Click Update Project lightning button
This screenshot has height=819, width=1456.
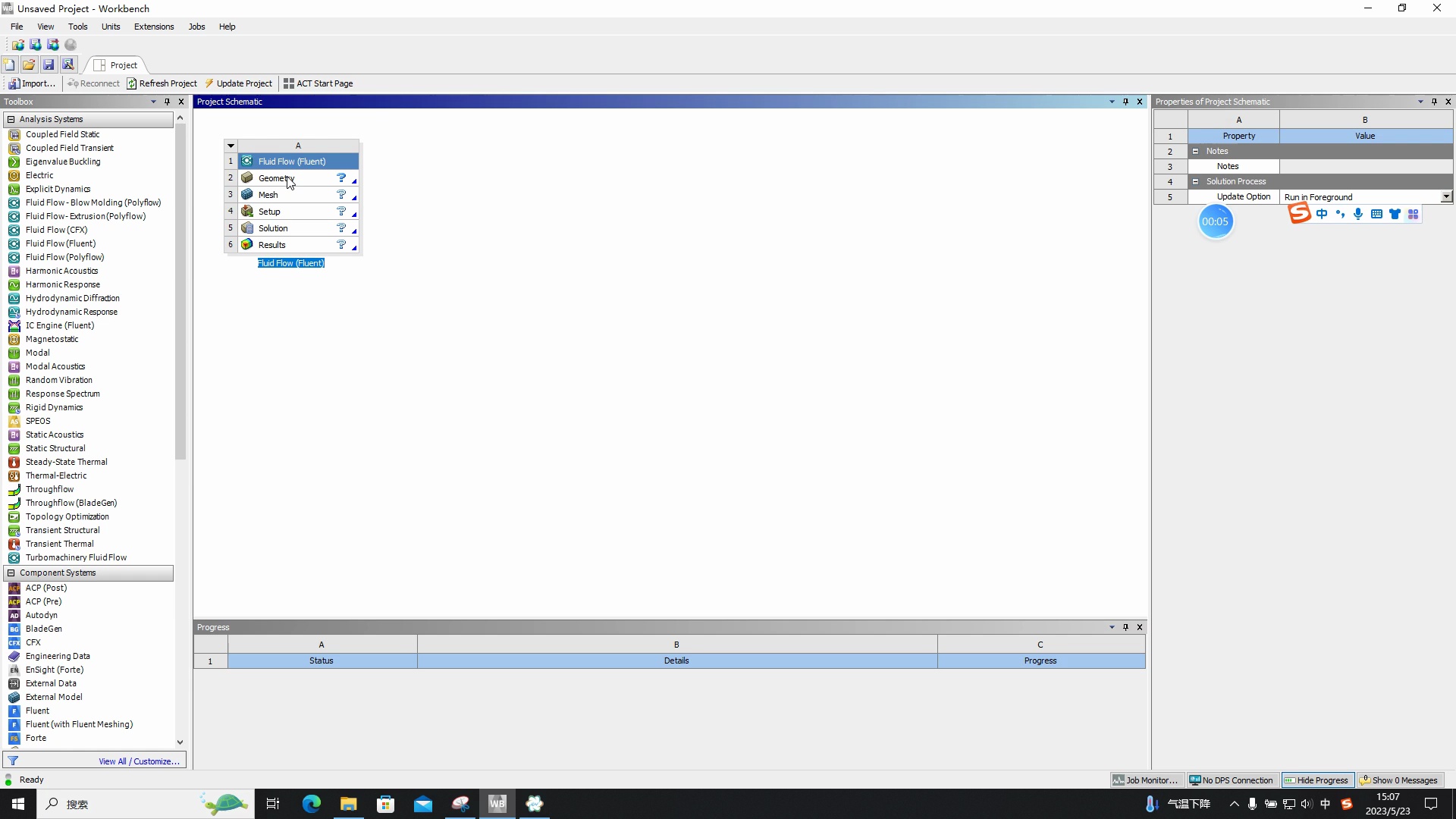238,83
